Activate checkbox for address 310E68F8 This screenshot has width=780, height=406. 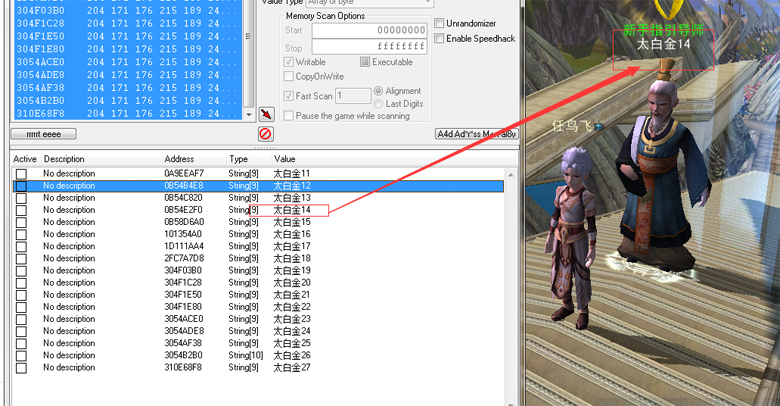click(x=21, y=368)
